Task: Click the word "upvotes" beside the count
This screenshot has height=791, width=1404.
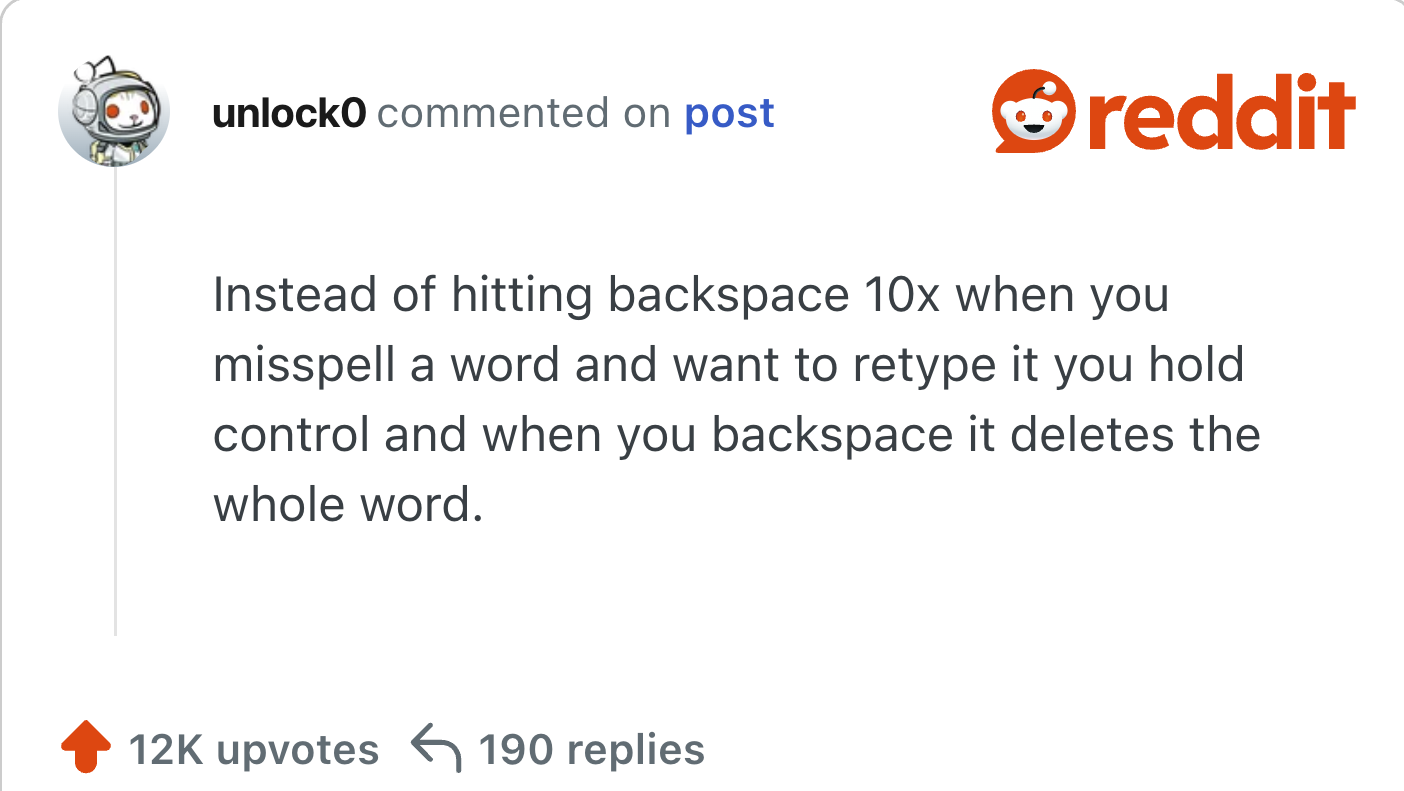Action: tap(297, 749)
